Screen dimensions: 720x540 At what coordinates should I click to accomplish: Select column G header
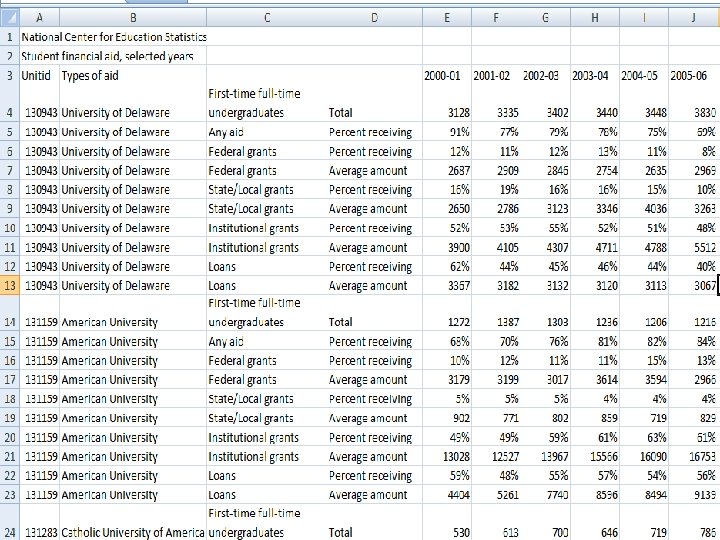pos(545,18)
